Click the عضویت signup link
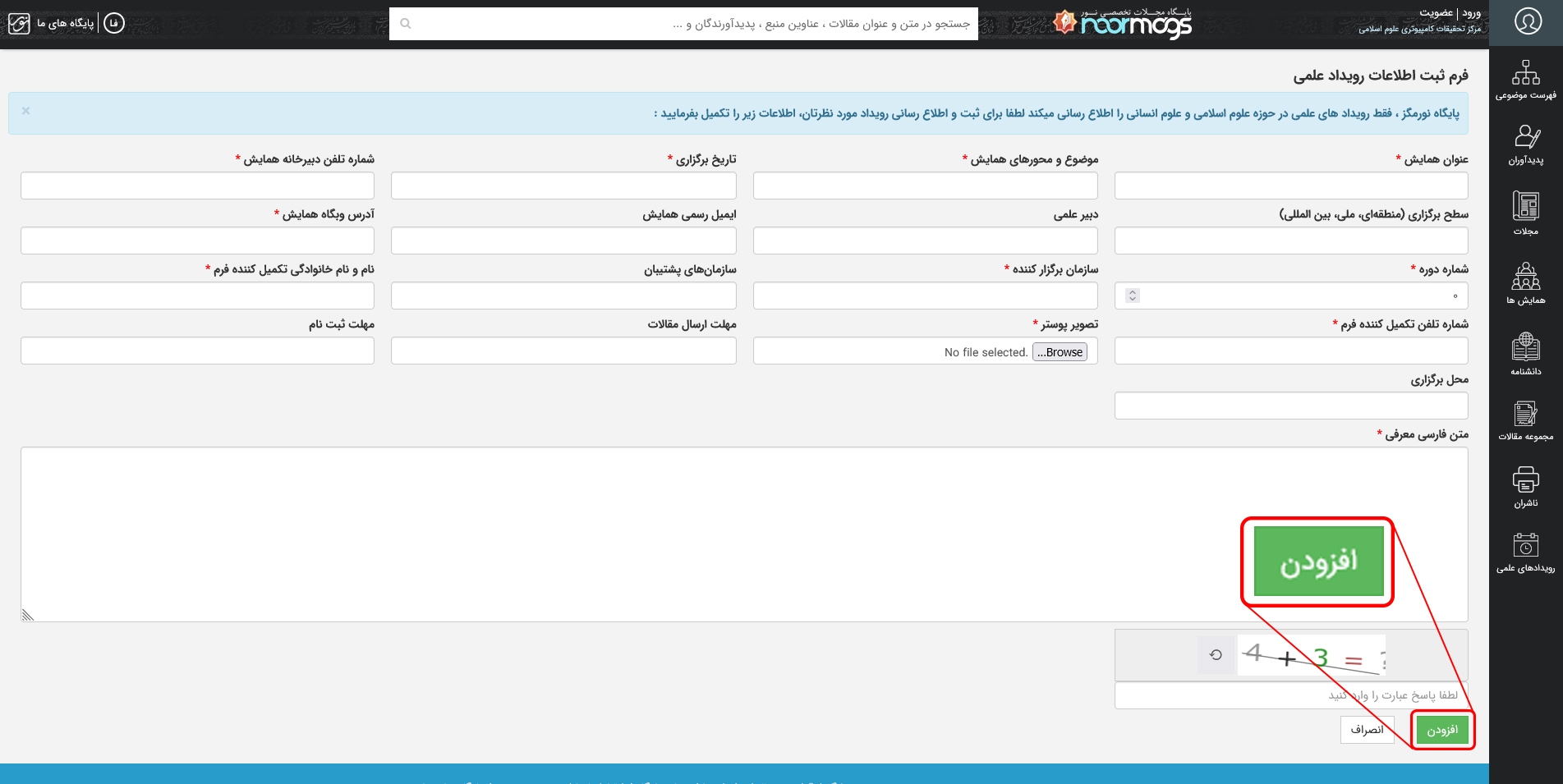 tap(1436, 13)
